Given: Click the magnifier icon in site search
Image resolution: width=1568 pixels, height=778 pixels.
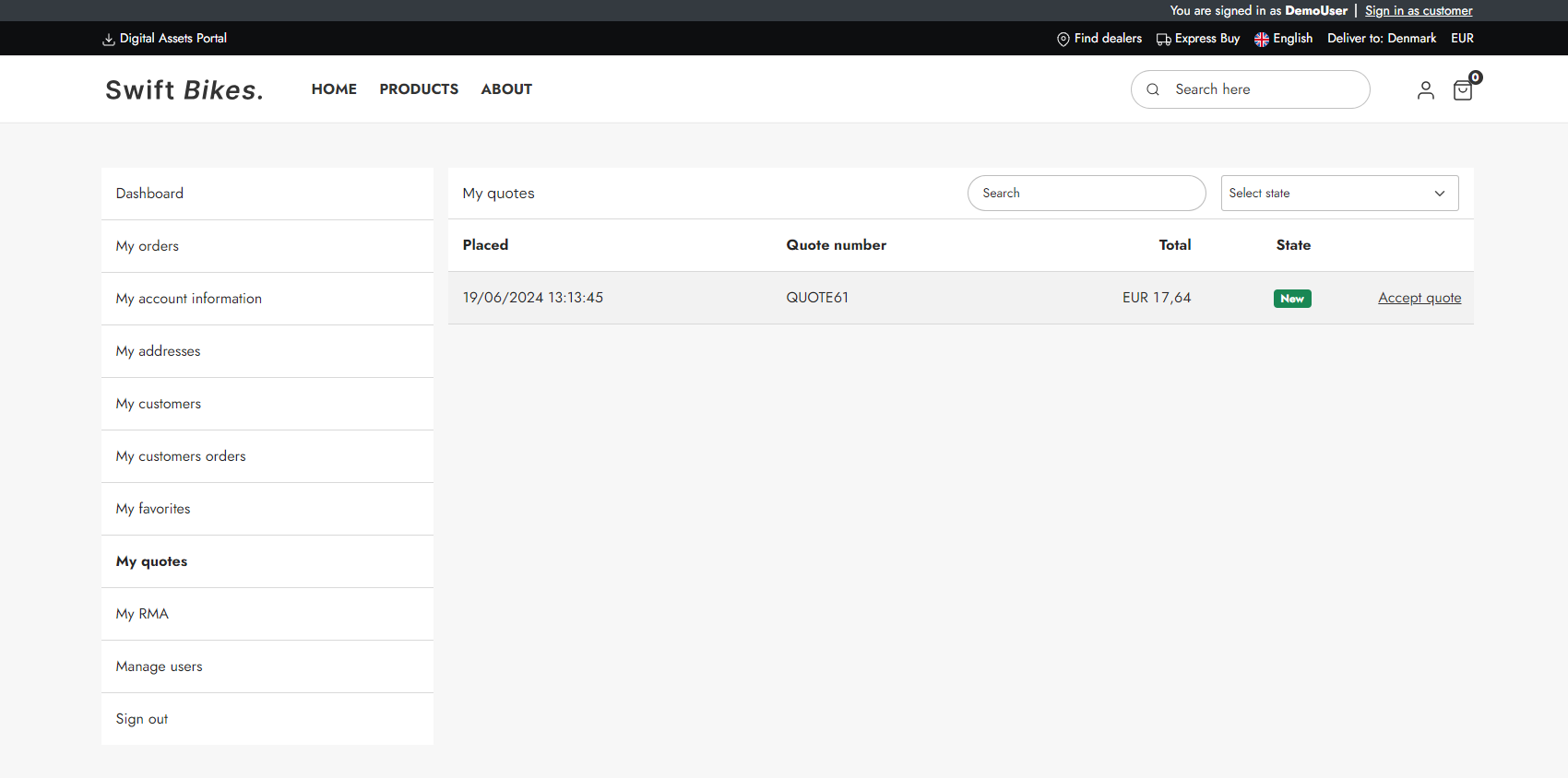Looking at the screenshot, I should click(x=1153, y=89).
